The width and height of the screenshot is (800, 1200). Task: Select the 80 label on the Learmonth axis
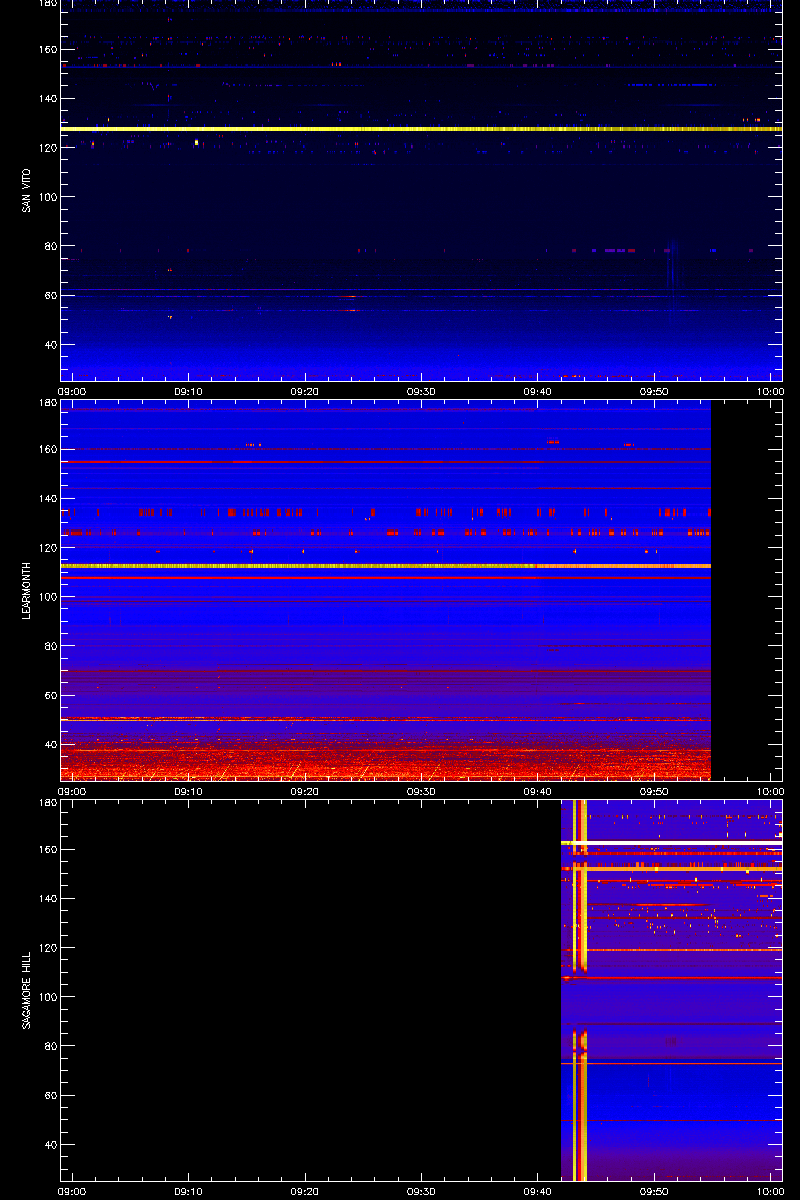49,646
